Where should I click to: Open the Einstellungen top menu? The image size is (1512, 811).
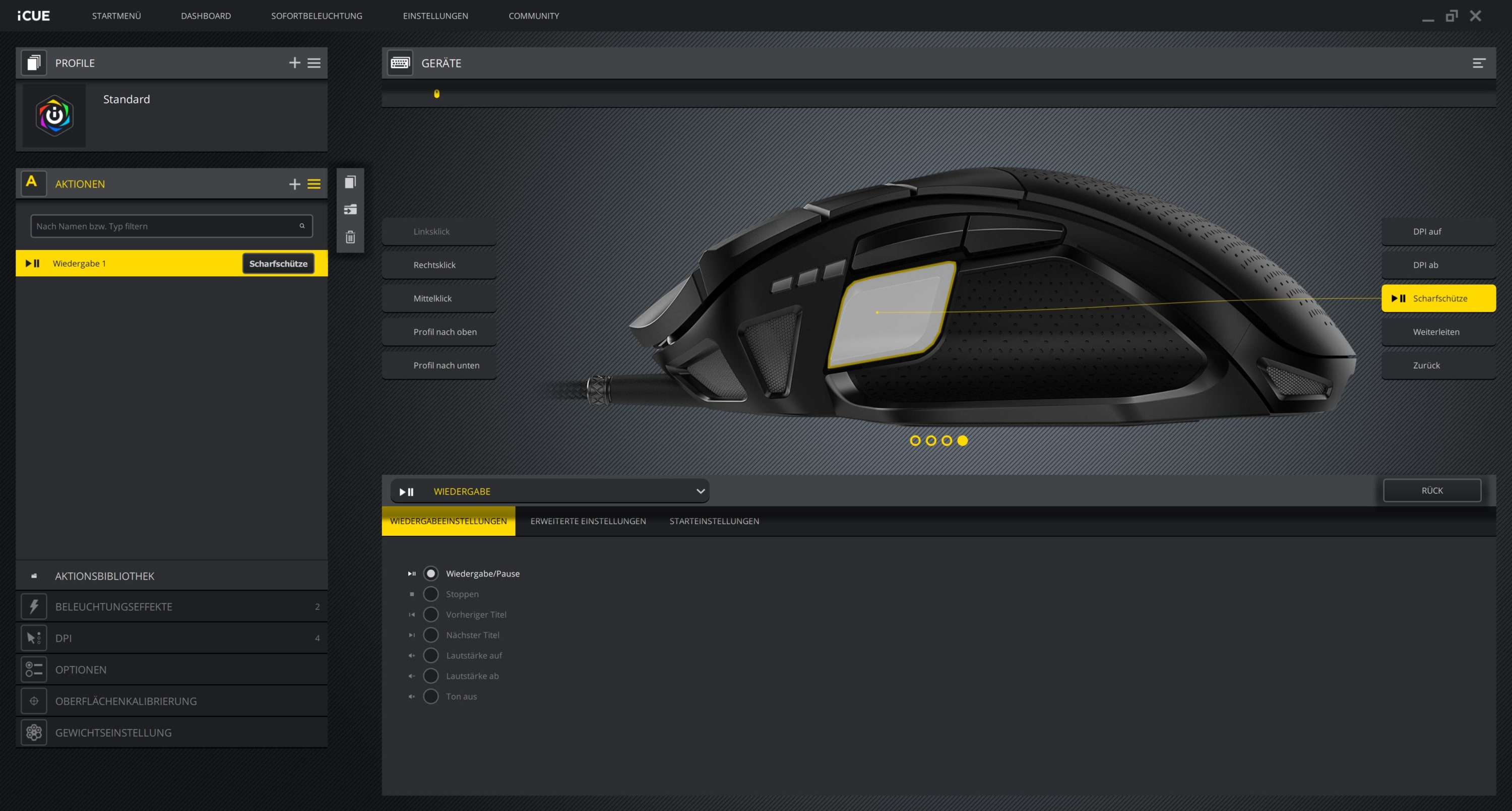[x=435, y=16]
